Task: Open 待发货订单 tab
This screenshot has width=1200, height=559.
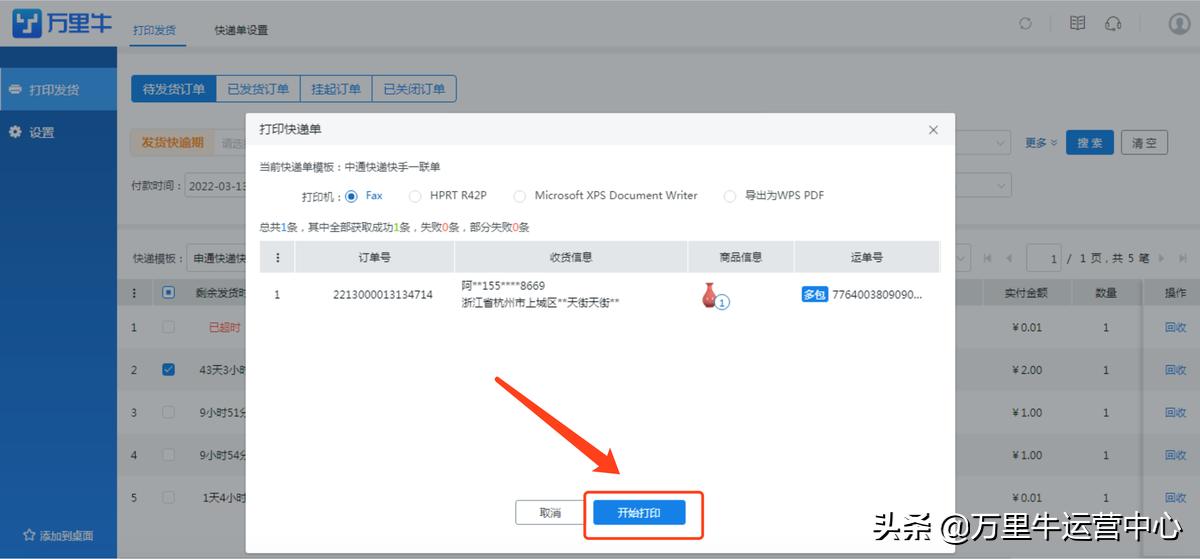Action: [173, 89]
